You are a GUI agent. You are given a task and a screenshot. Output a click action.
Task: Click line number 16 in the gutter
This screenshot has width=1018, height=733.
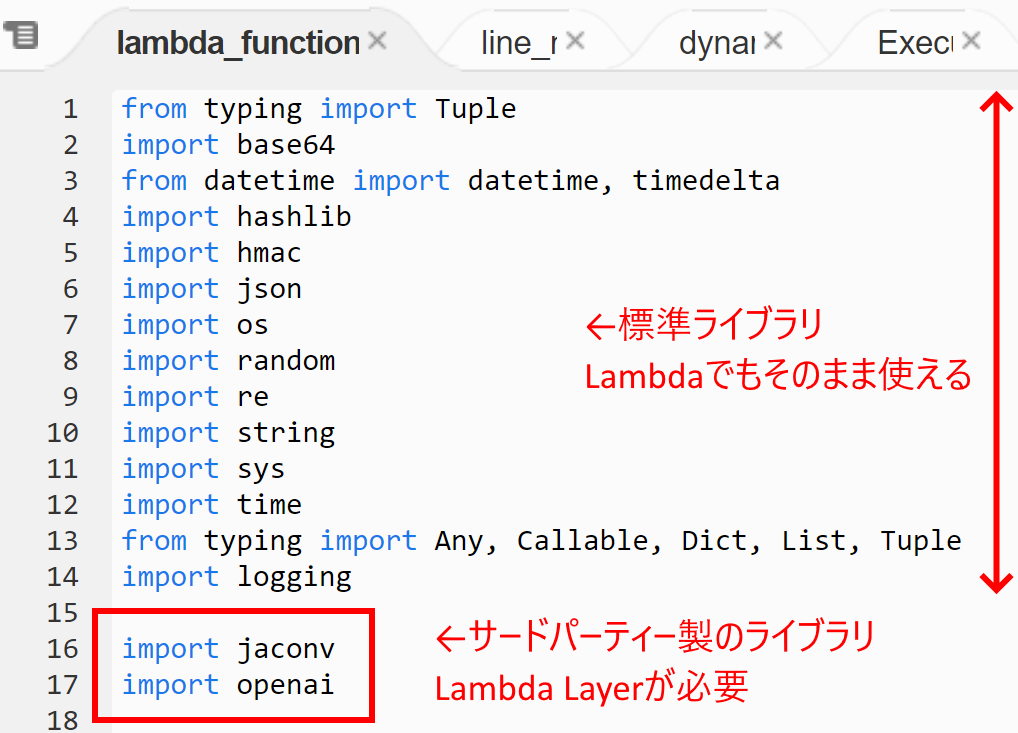tap(62, 649)
